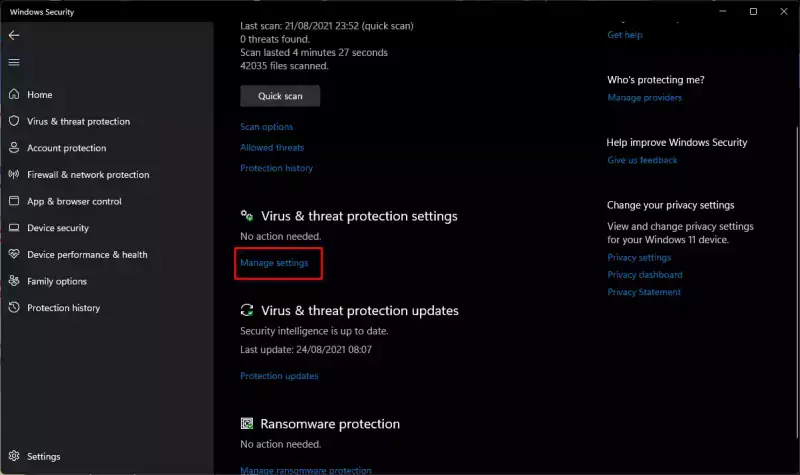Open Allowed threats link
This screenshot has height=475, width=800.
(x=272, y=147)
